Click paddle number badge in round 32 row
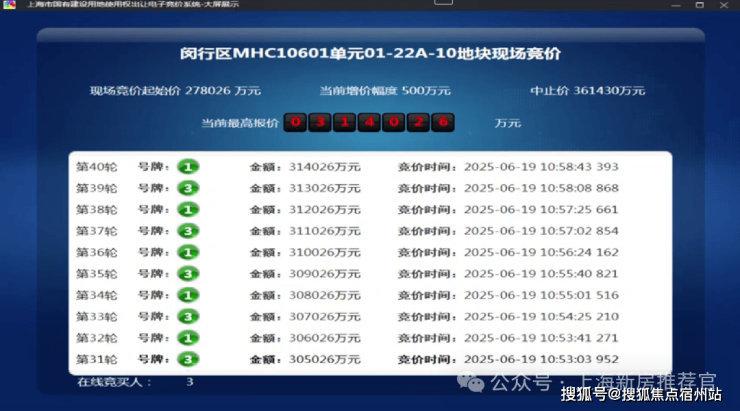This screenshot has width=740, height=411. point(188,338)
